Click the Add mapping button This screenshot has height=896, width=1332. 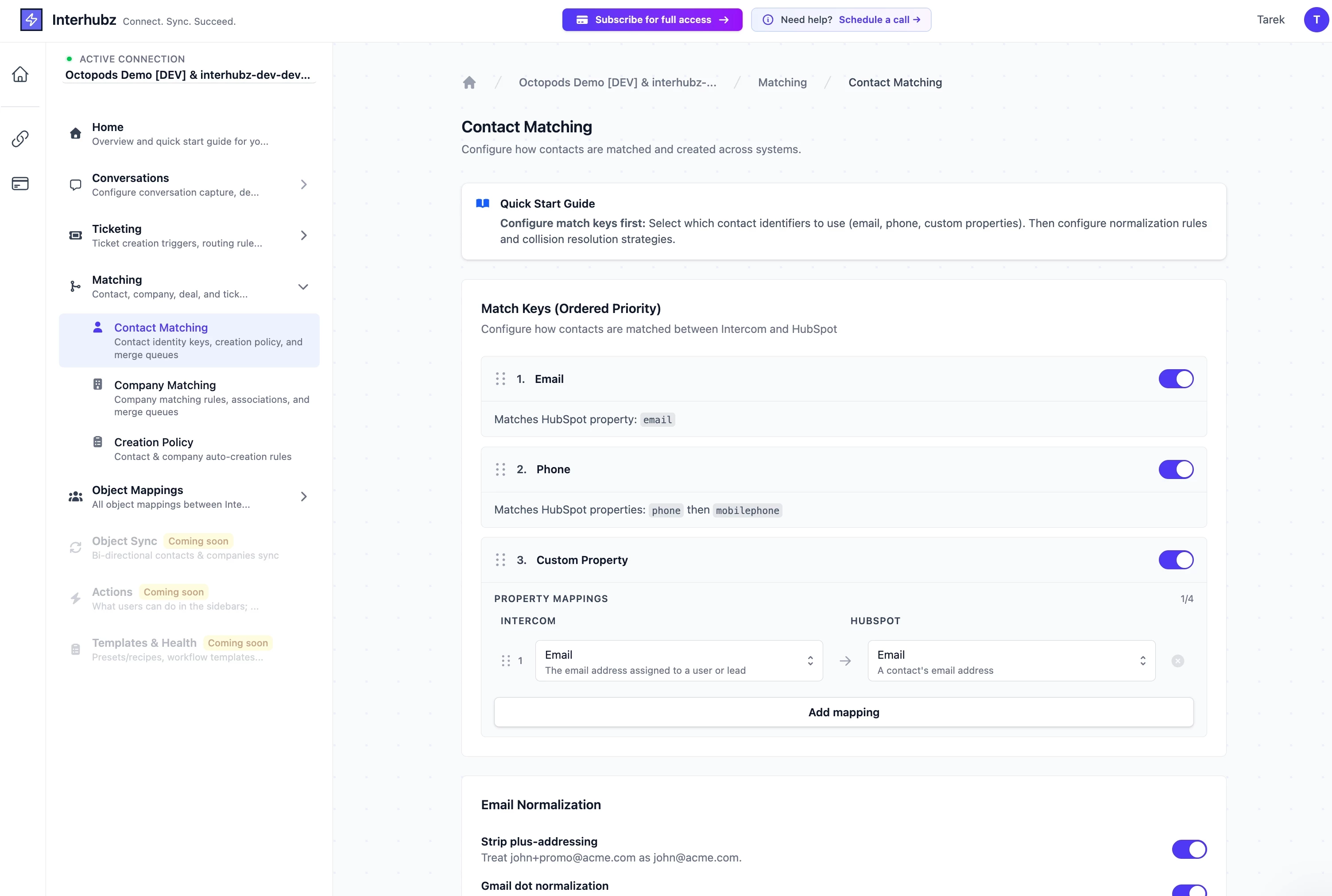pyautogui.click(x=844, y=712)
